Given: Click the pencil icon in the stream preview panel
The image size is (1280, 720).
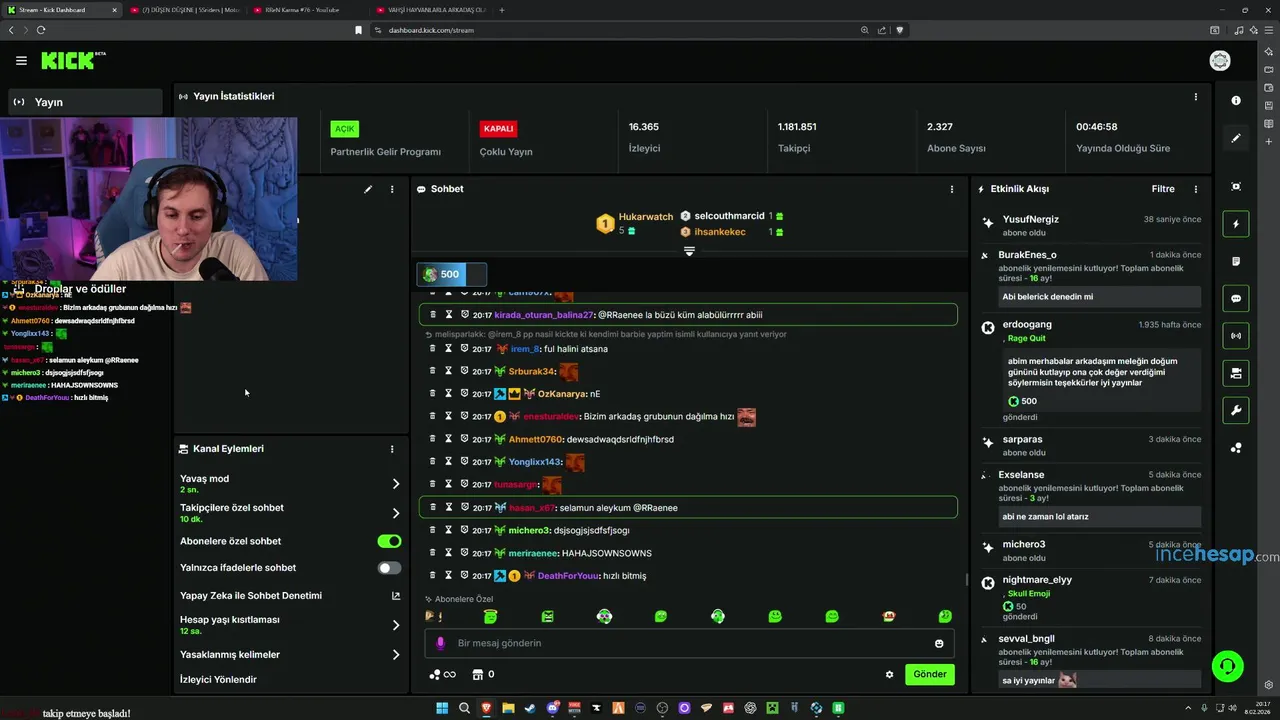Looking at the screenshot, I should pos(368,189).
